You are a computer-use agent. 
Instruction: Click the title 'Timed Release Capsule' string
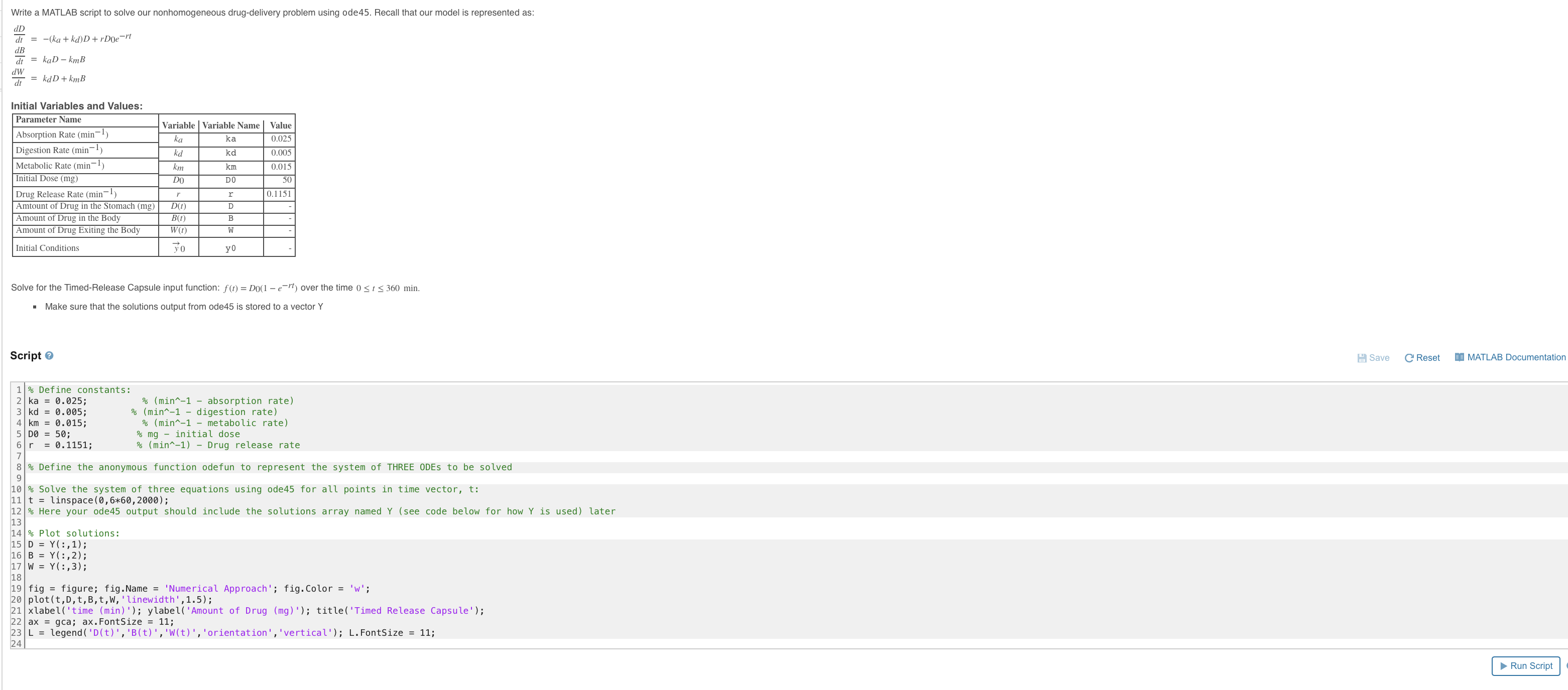(x=412, y=610)
